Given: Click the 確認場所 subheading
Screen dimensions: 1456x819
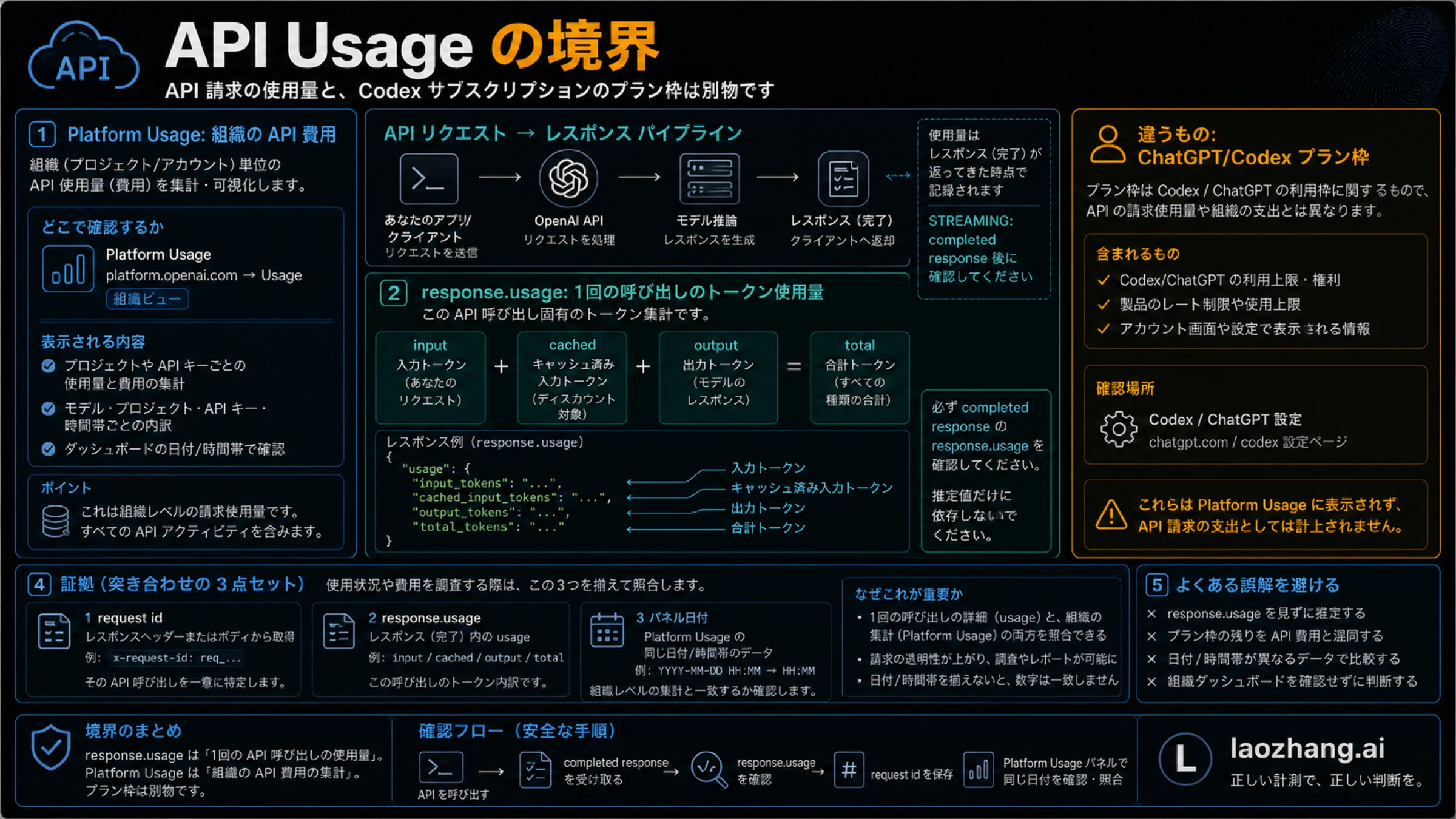Looking at the screenshot, I should coord(1125,388).
